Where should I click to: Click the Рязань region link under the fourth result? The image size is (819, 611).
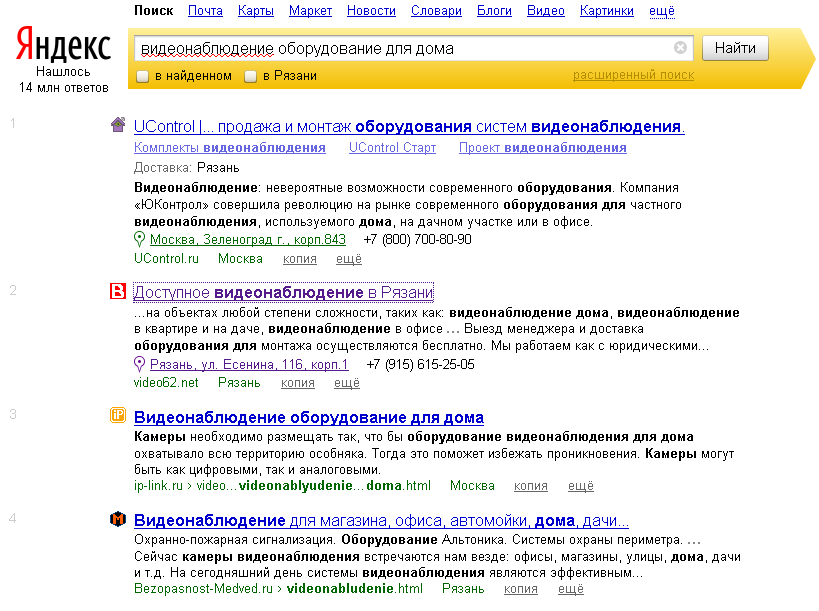pos(463,589)
